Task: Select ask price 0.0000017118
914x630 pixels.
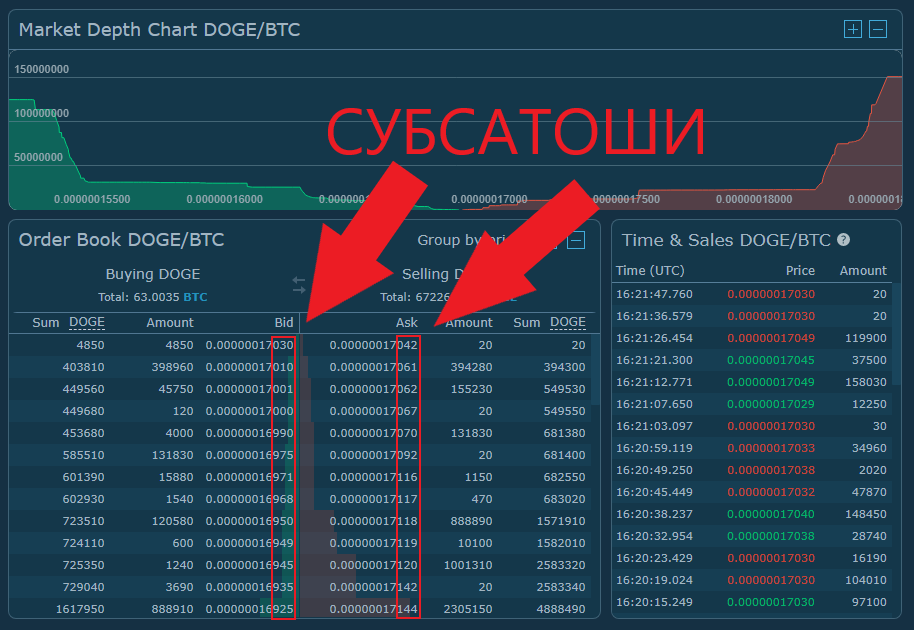Action: (374, 521)
